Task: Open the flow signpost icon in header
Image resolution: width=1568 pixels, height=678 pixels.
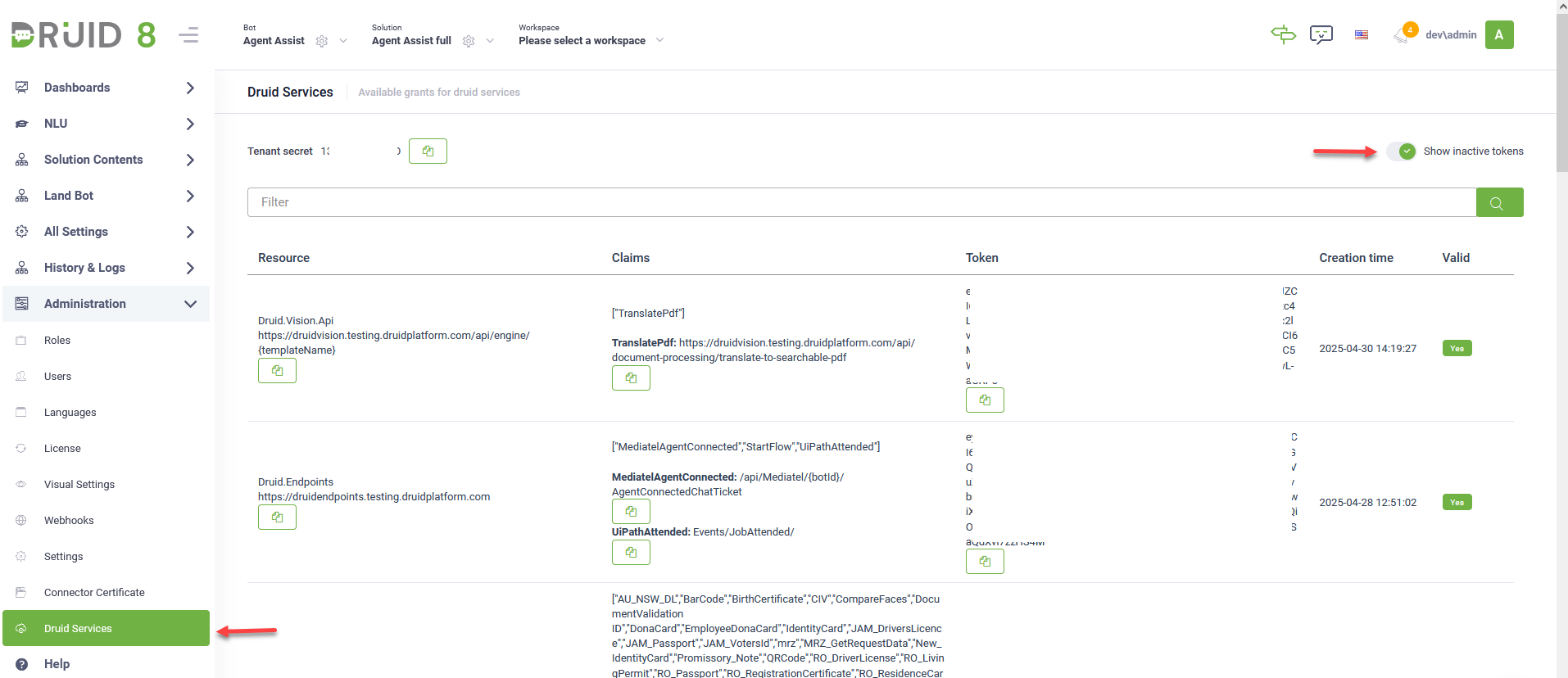Action: pyautogui.click(x=1283, y=34)
